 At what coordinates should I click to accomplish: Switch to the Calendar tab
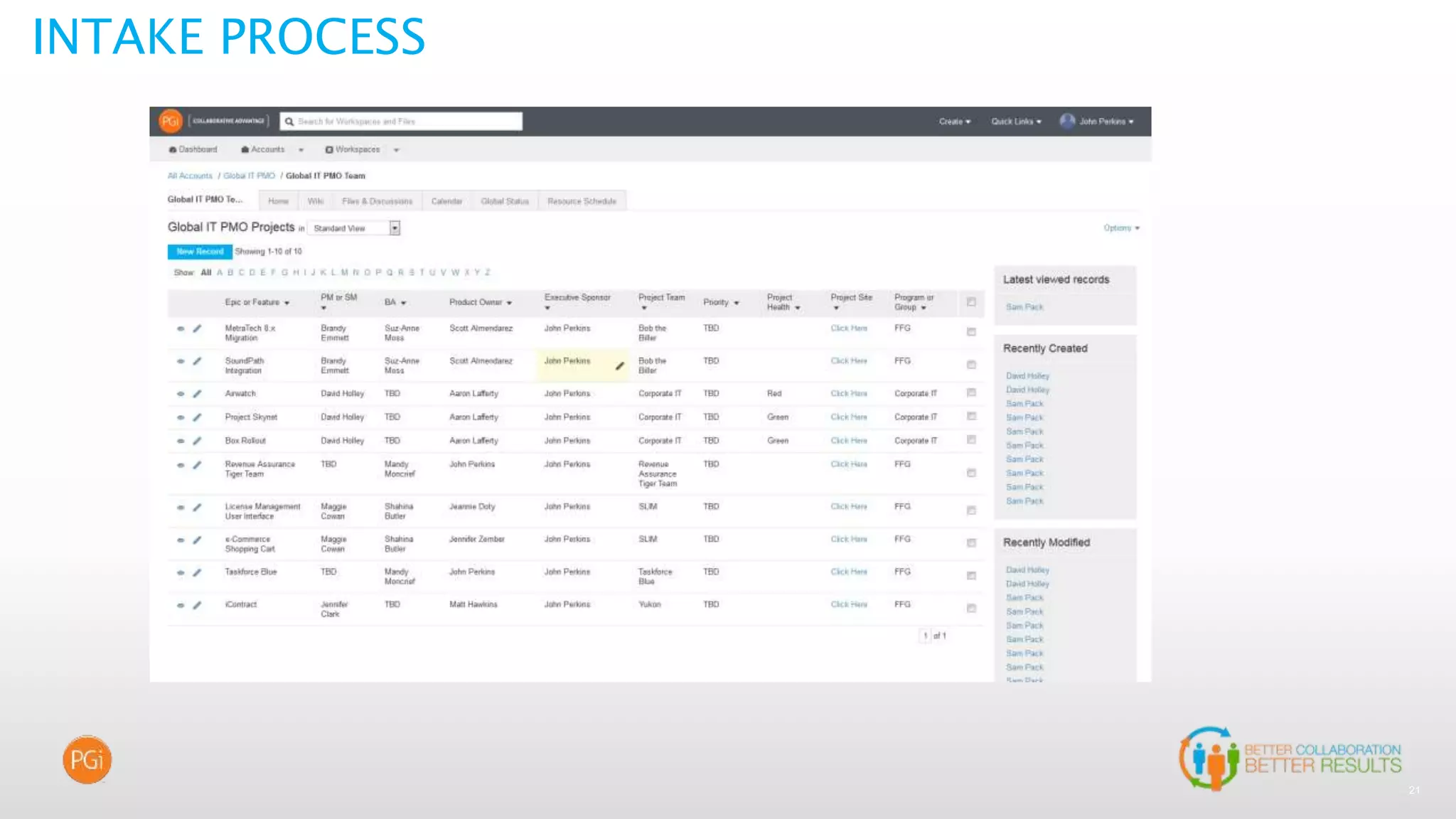pyautogui.click(x=446, y=201)
